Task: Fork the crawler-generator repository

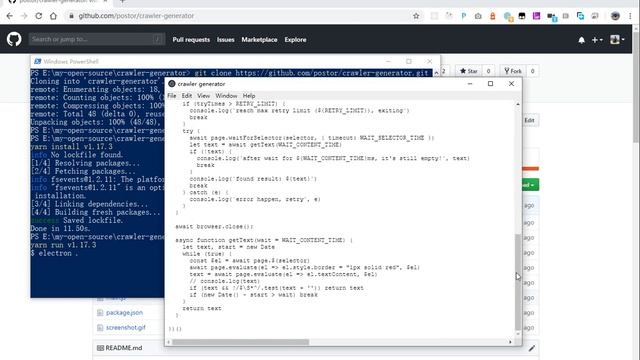Action: coord(513,71)
